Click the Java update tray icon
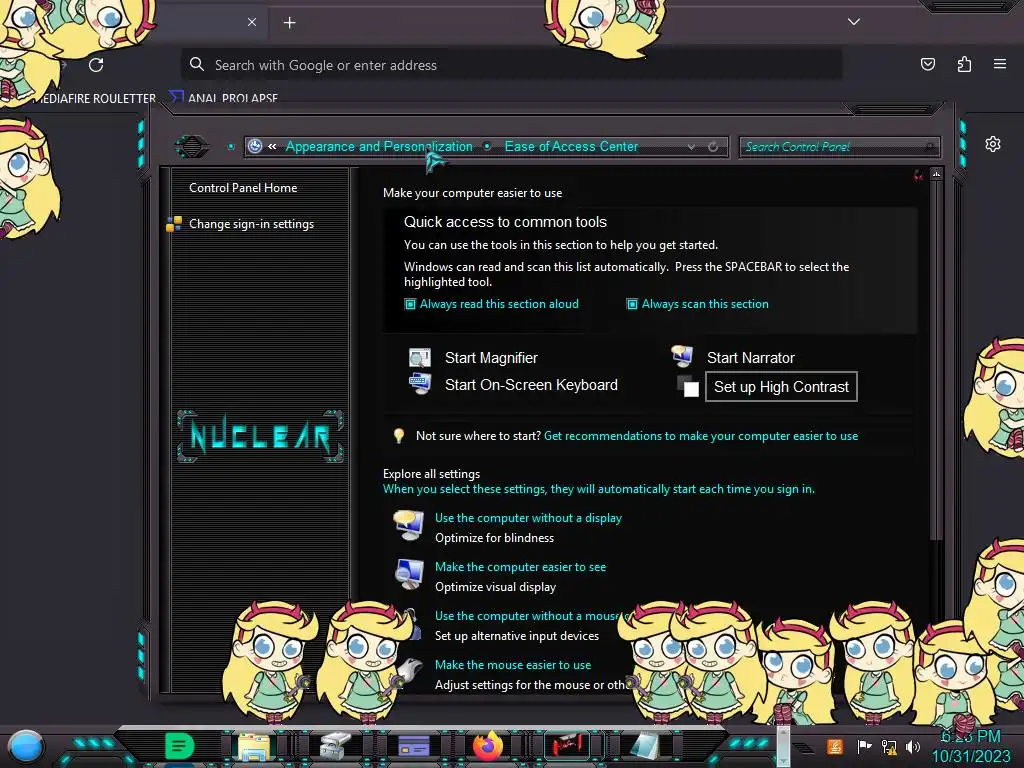Image resolution: width=1024 pixels, height=768 pixels. (835, 746)
